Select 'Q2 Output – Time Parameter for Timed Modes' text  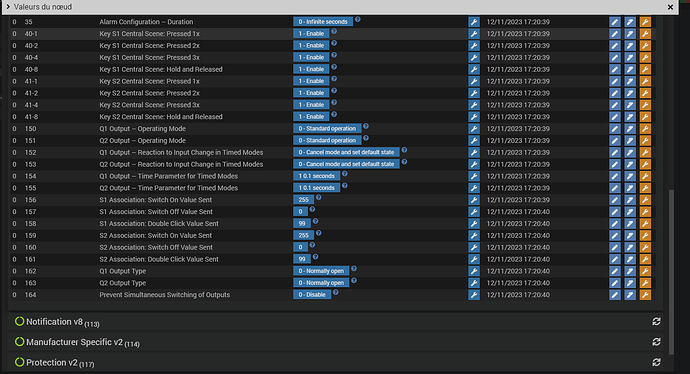tap(169, 188)
